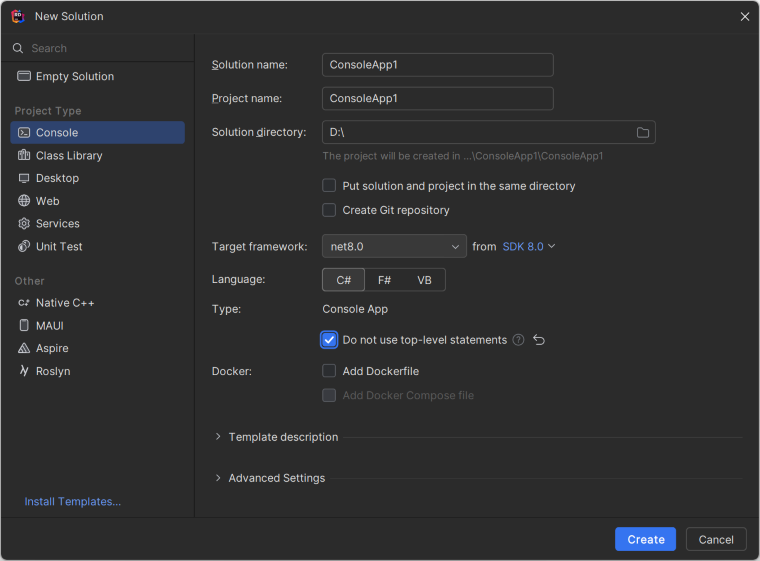Click the help question mark icon
Image resolution: width=760 pixels, height=561 pixels.
click(518, 340)
